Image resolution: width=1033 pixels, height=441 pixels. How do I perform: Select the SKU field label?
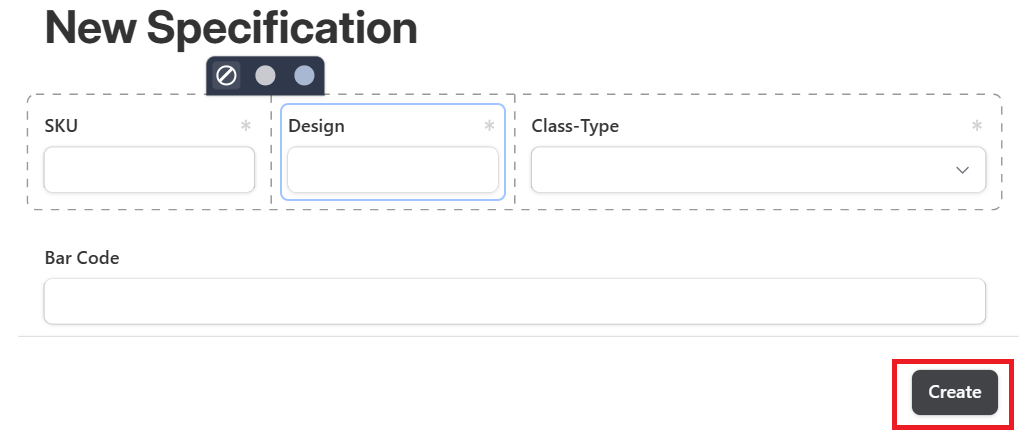point(61,126)
